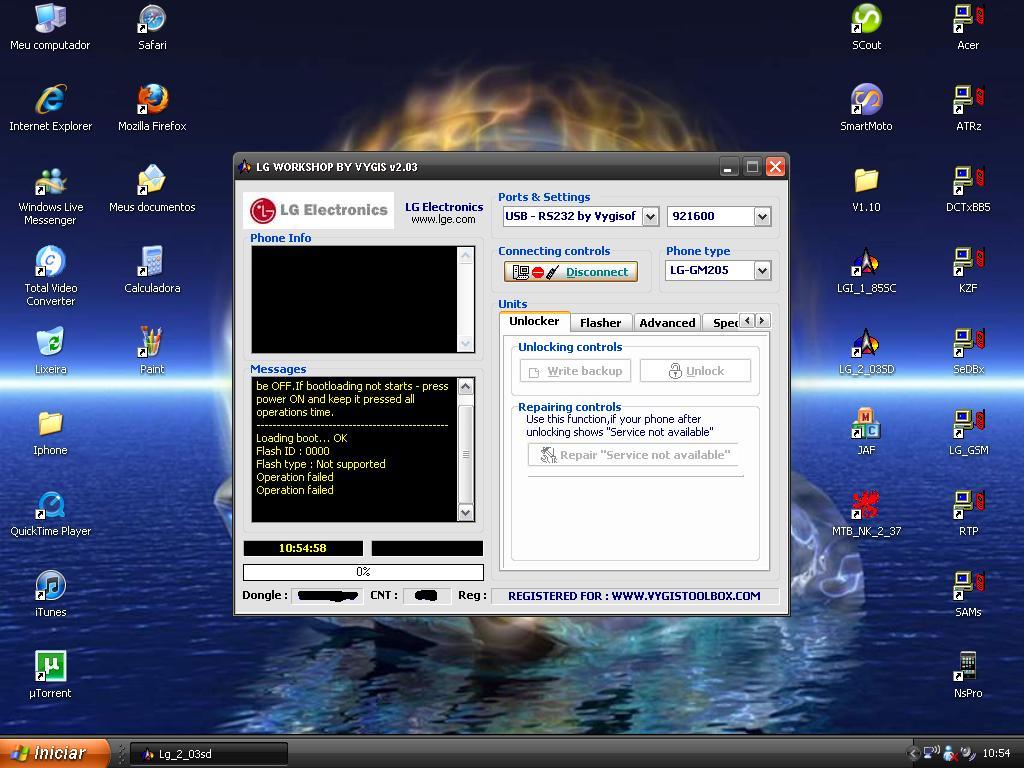This screenshot has width=1024, height=768.
Task: Launch Safari from the desktop
Action: (152, 27)
